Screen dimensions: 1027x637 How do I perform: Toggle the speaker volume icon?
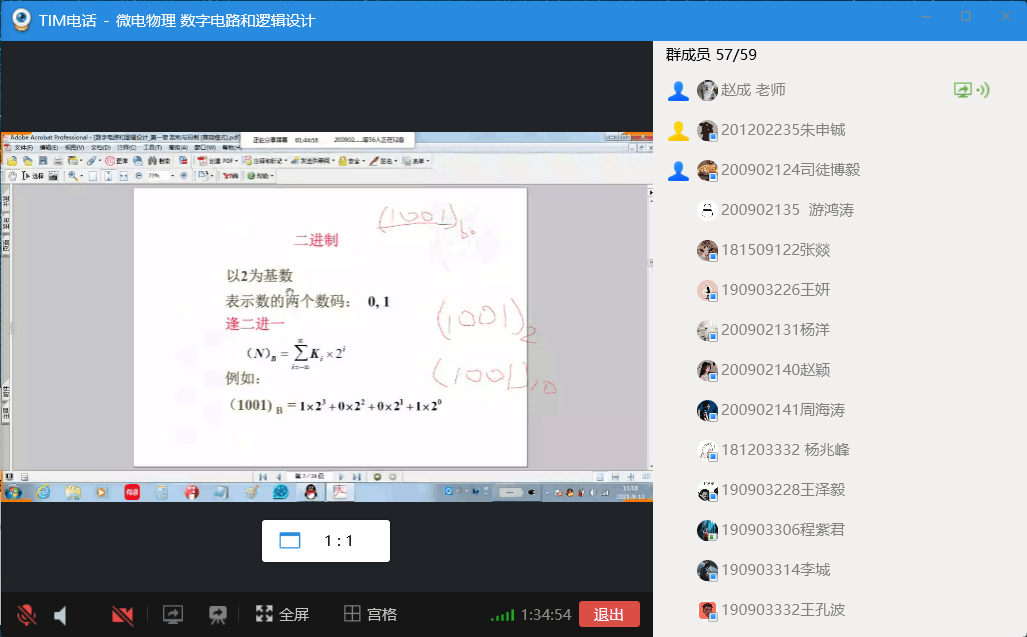tap(60, 614)
